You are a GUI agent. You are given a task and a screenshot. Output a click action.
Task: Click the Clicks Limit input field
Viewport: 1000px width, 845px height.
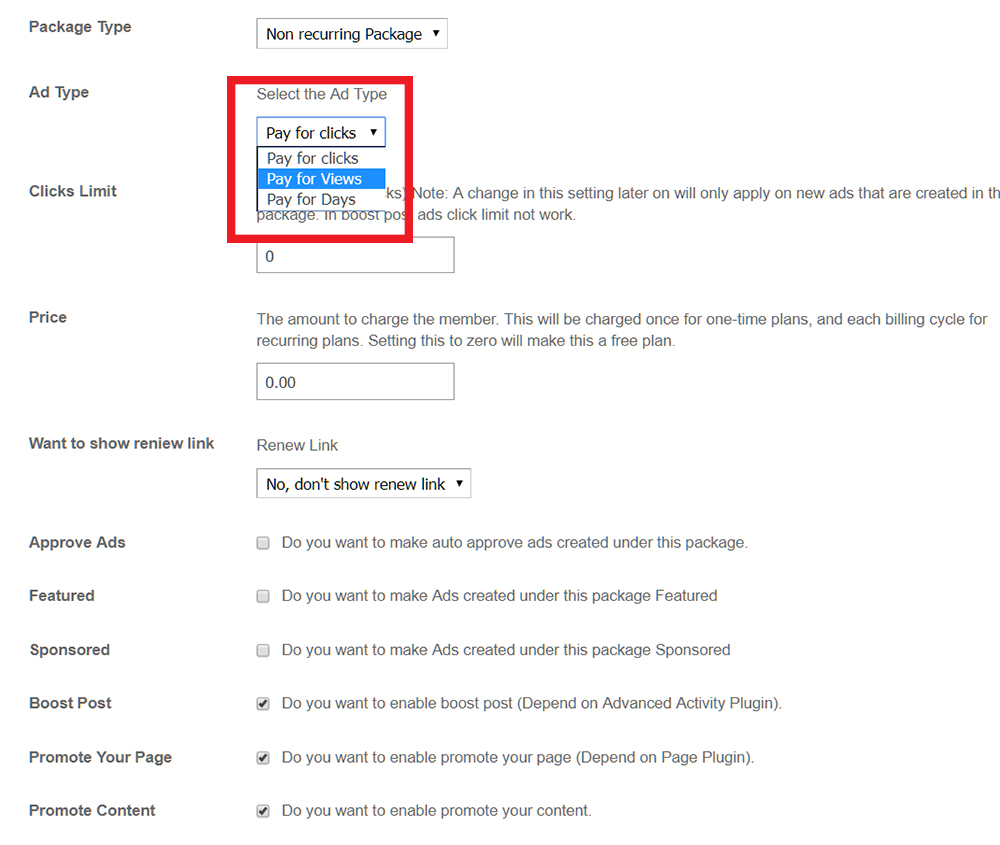pos(355,255)
